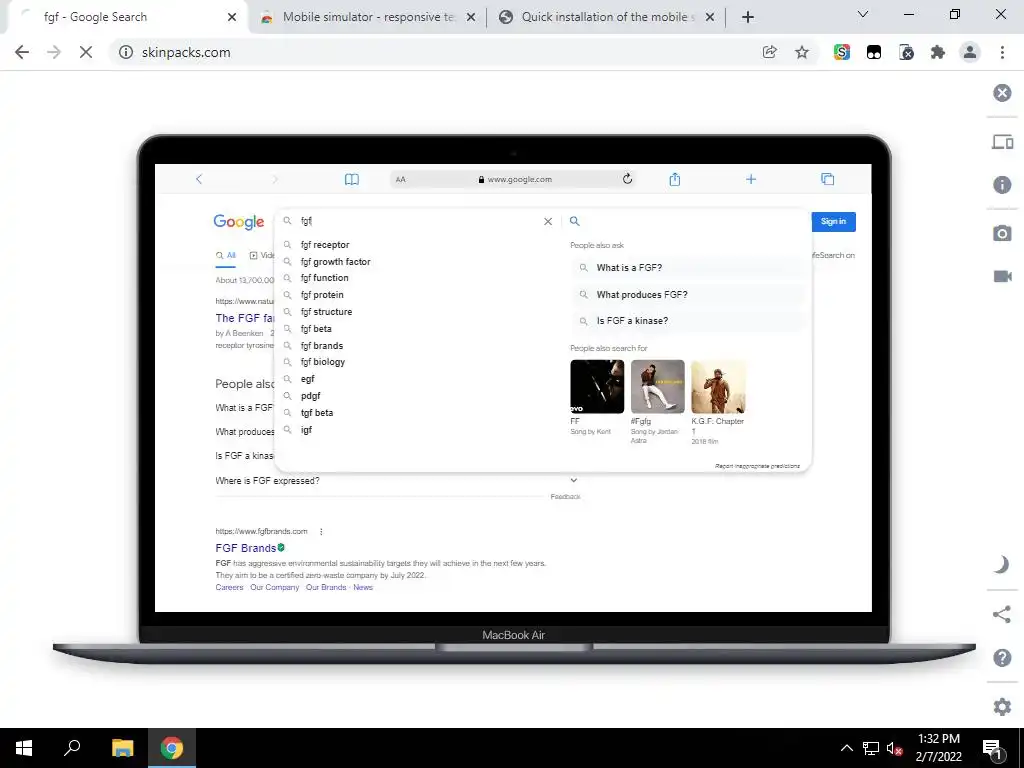Close the mobile simulator panel
This screenshot has width=1024, height=768.
point(1002,93)
